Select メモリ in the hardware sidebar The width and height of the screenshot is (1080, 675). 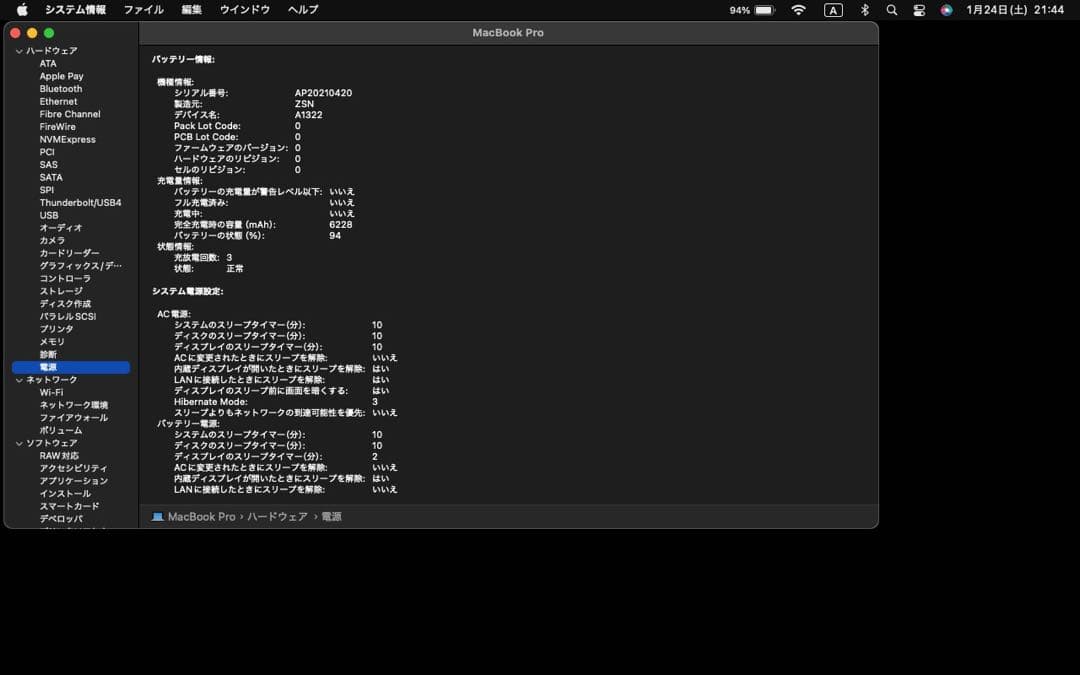(x=55, y=341)
